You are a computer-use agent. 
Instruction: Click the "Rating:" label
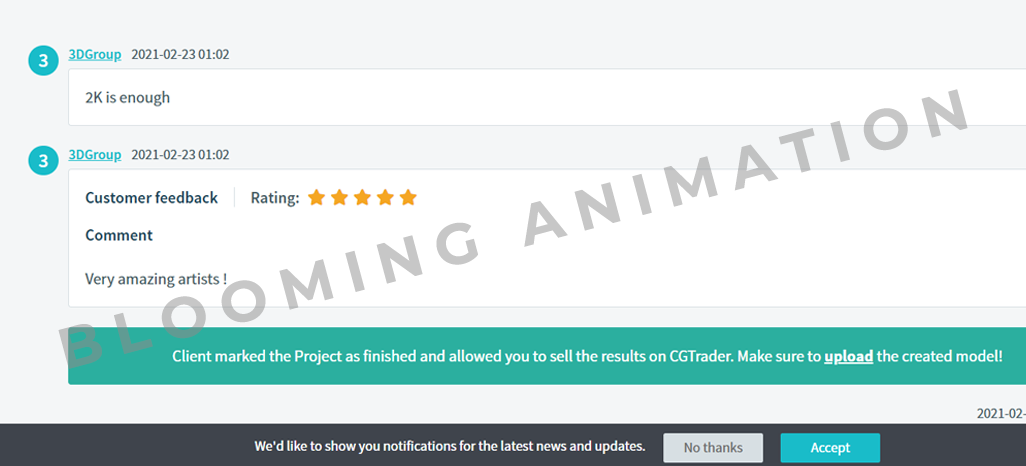point(275,197)
